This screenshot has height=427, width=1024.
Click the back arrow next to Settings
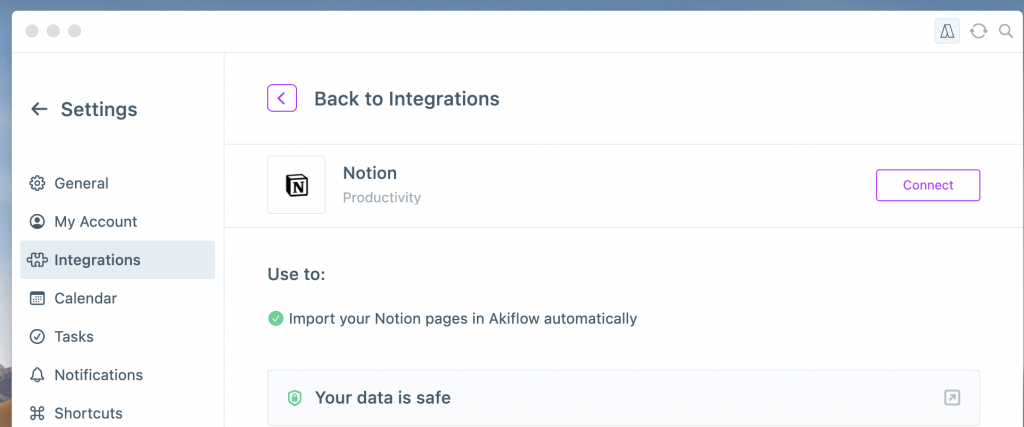[39, 109]
